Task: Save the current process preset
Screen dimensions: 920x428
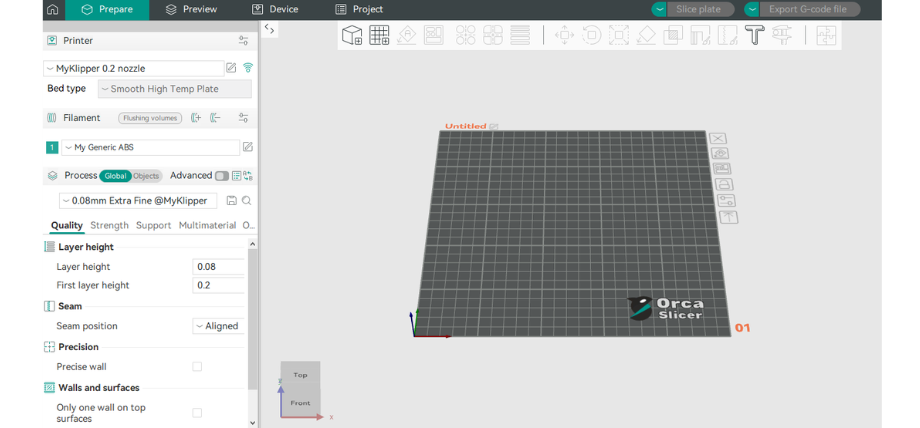Action: (x=231, y=200)
